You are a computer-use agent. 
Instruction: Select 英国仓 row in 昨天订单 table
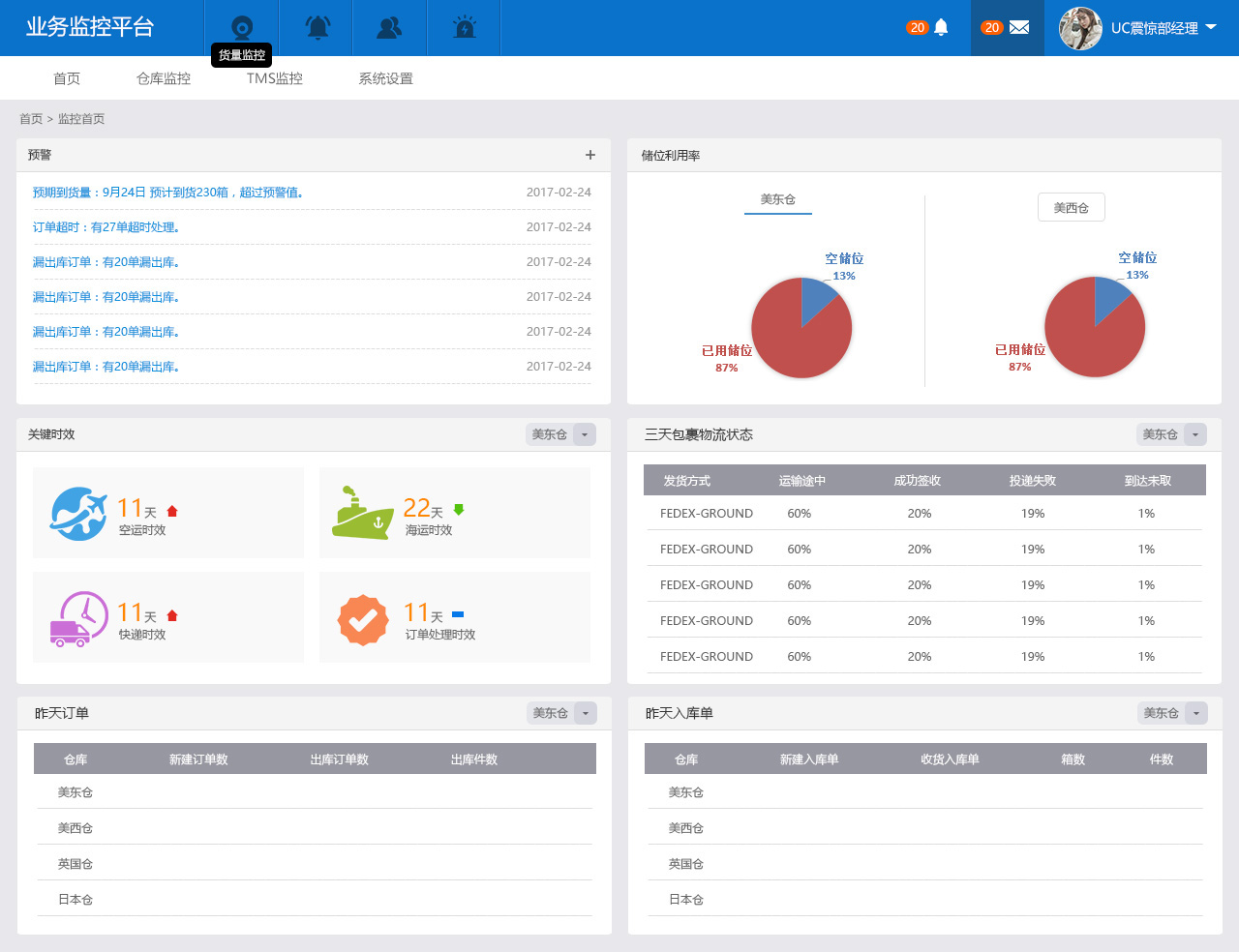[x=315, y=864]
